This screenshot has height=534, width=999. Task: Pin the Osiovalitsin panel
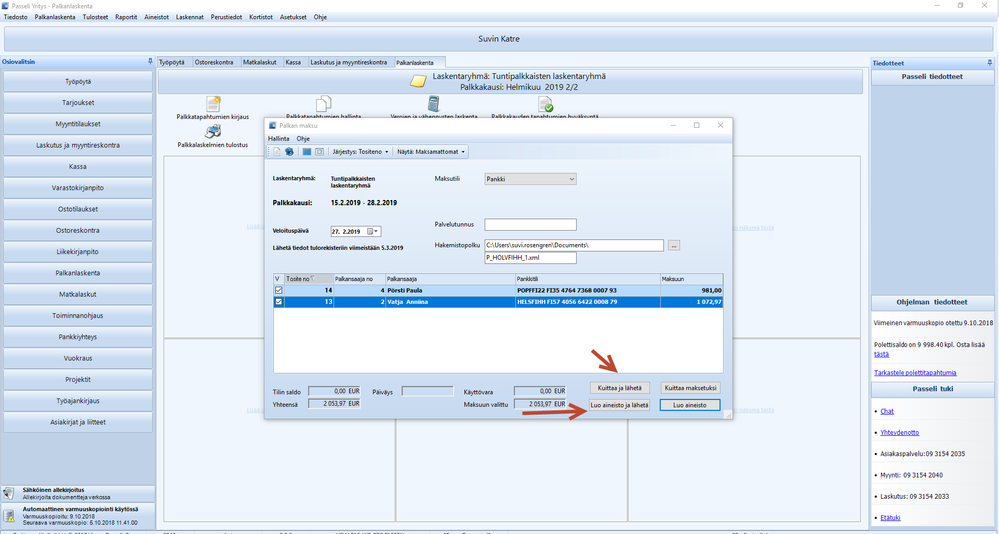pyautogui.click(x=150, y=62)
